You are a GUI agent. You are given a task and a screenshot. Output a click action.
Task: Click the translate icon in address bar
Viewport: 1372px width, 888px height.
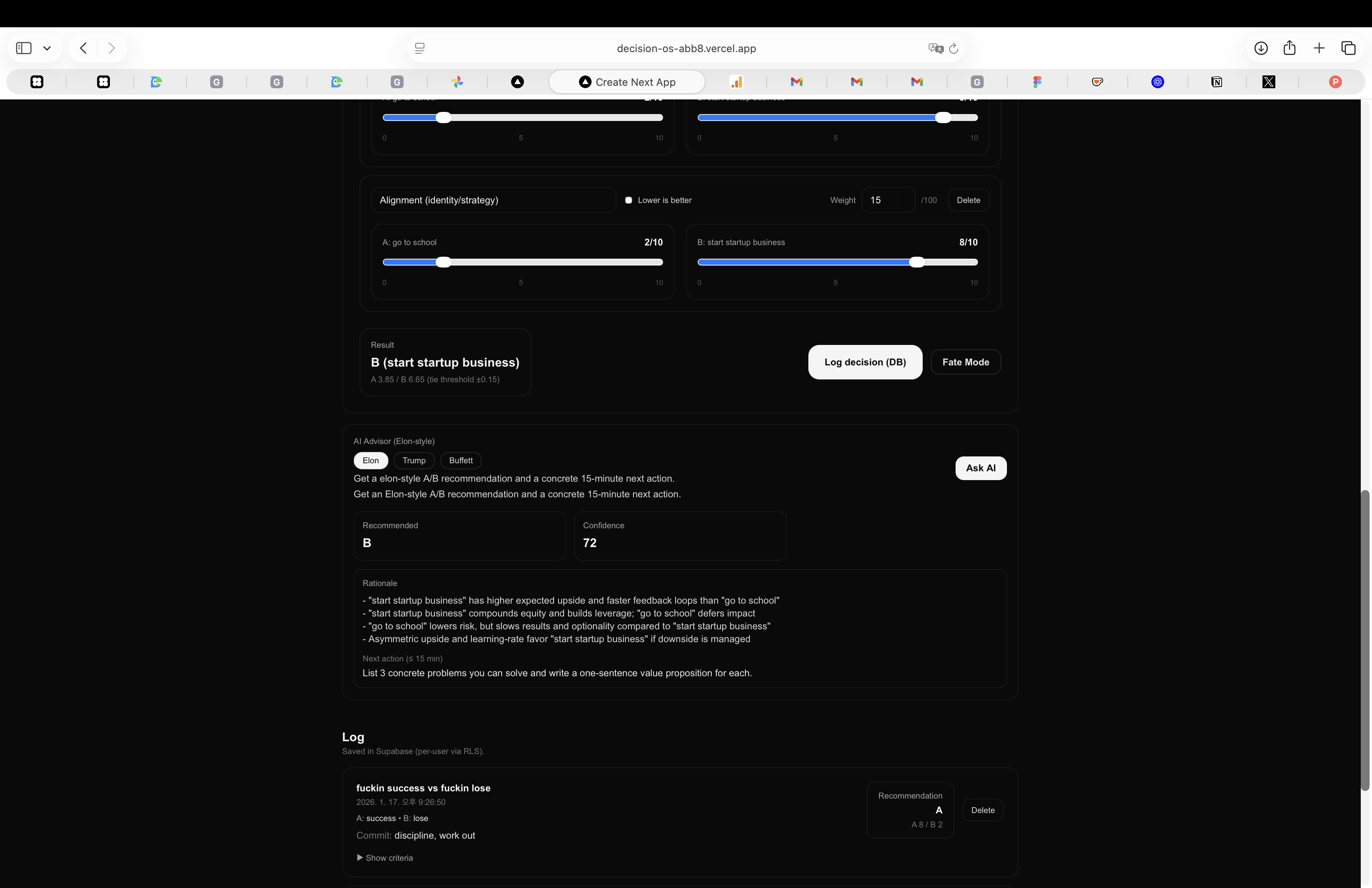935,49
